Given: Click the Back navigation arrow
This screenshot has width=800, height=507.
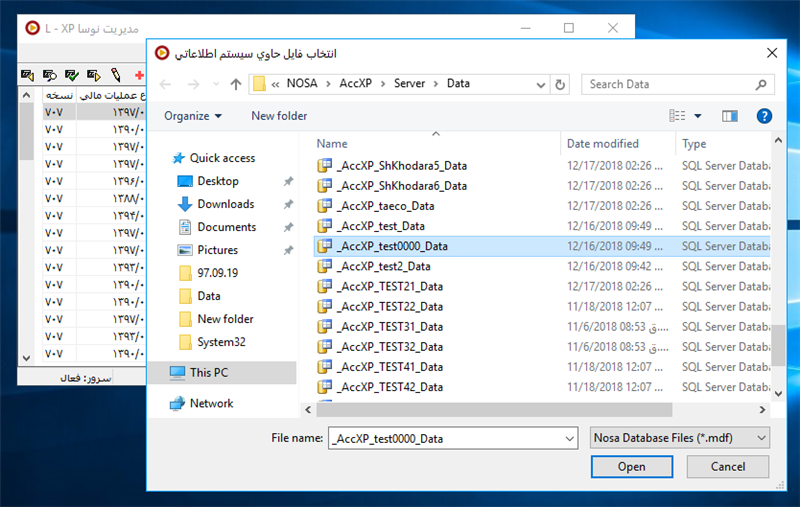Looking at the screenshot, I should point(166,84).
